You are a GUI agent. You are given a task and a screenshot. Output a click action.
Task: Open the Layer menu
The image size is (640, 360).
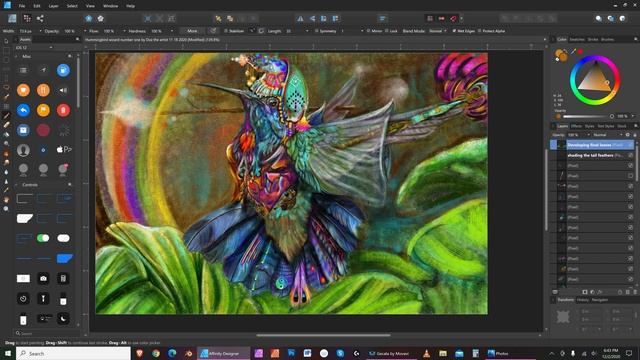[x=53, y=6]
